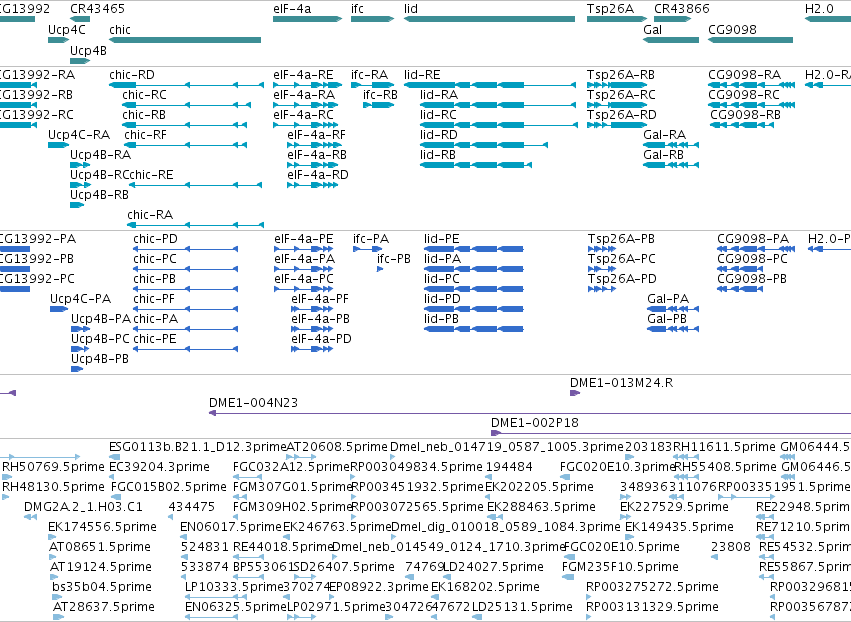Click the 'ifc-PA' protein label
The width and height of the screenshot is (851, 622).
coord(371,239)
